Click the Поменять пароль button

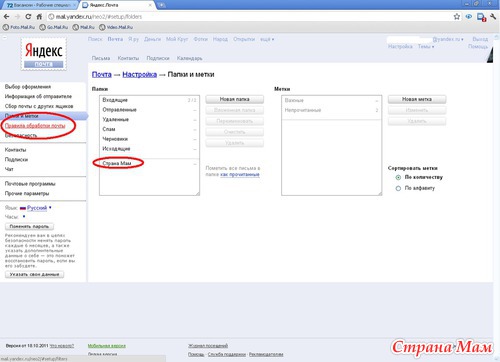pos(29,226)
